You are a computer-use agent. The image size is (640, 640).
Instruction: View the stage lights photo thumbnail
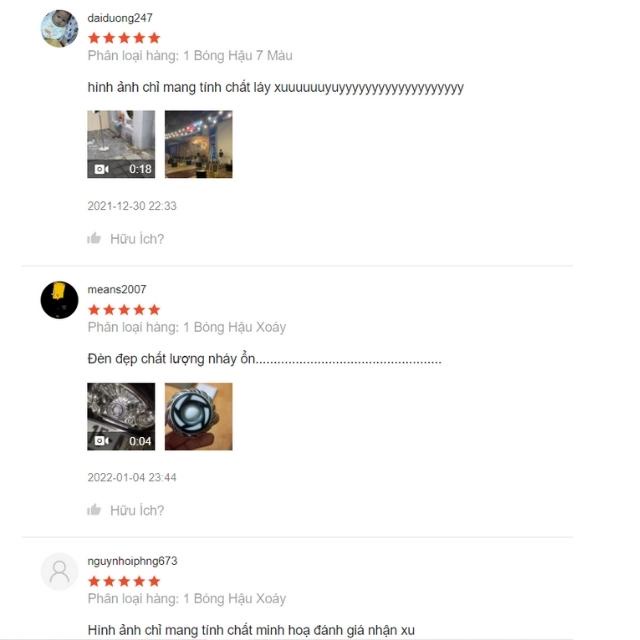pos(199,144)
